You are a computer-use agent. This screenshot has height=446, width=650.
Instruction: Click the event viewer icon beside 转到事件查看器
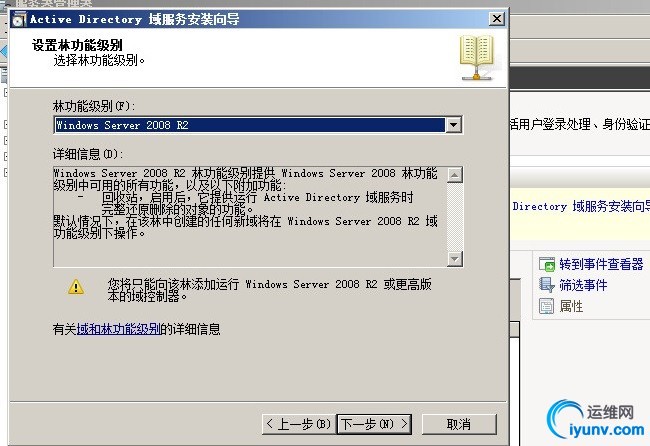(x=547, y=264)
